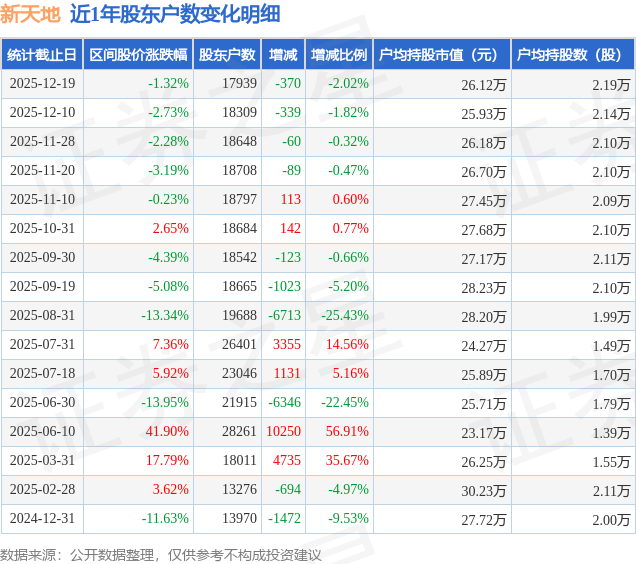Select the date cell 2025-07-31
The width and height of the screenshot is (636, 564).
(43, 344)
